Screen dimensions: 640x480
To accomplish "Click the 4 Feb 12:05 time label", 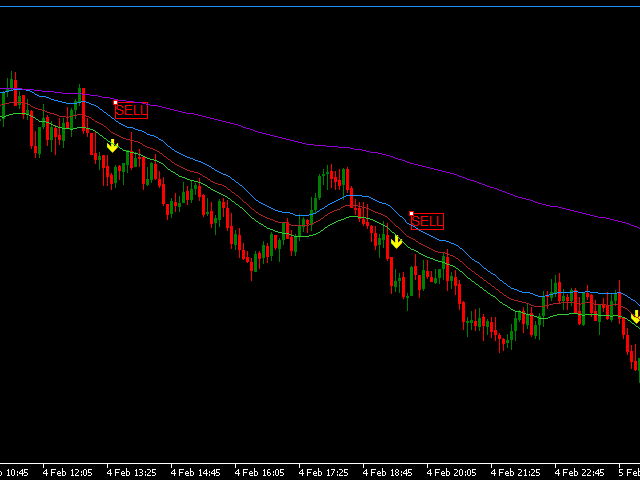I will 68,471.
